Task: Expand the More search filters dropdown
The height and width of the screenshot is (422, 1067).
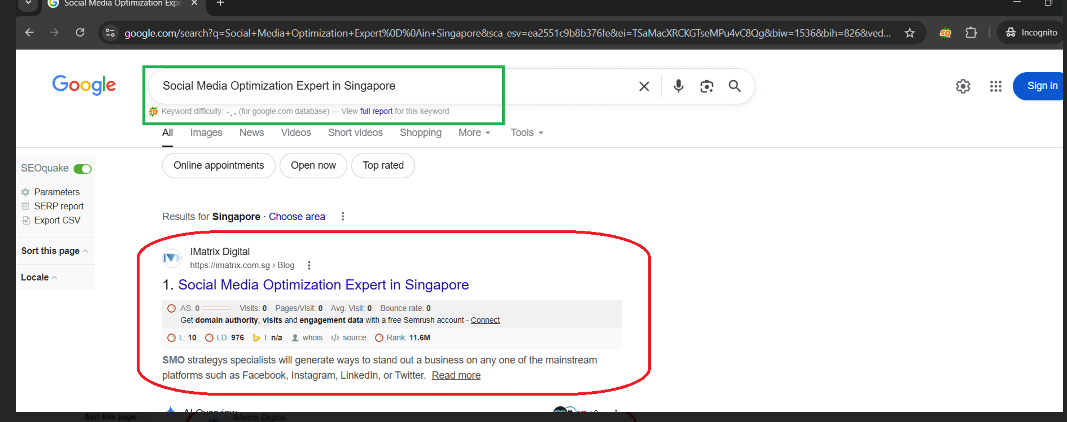Action: [474, 133]
